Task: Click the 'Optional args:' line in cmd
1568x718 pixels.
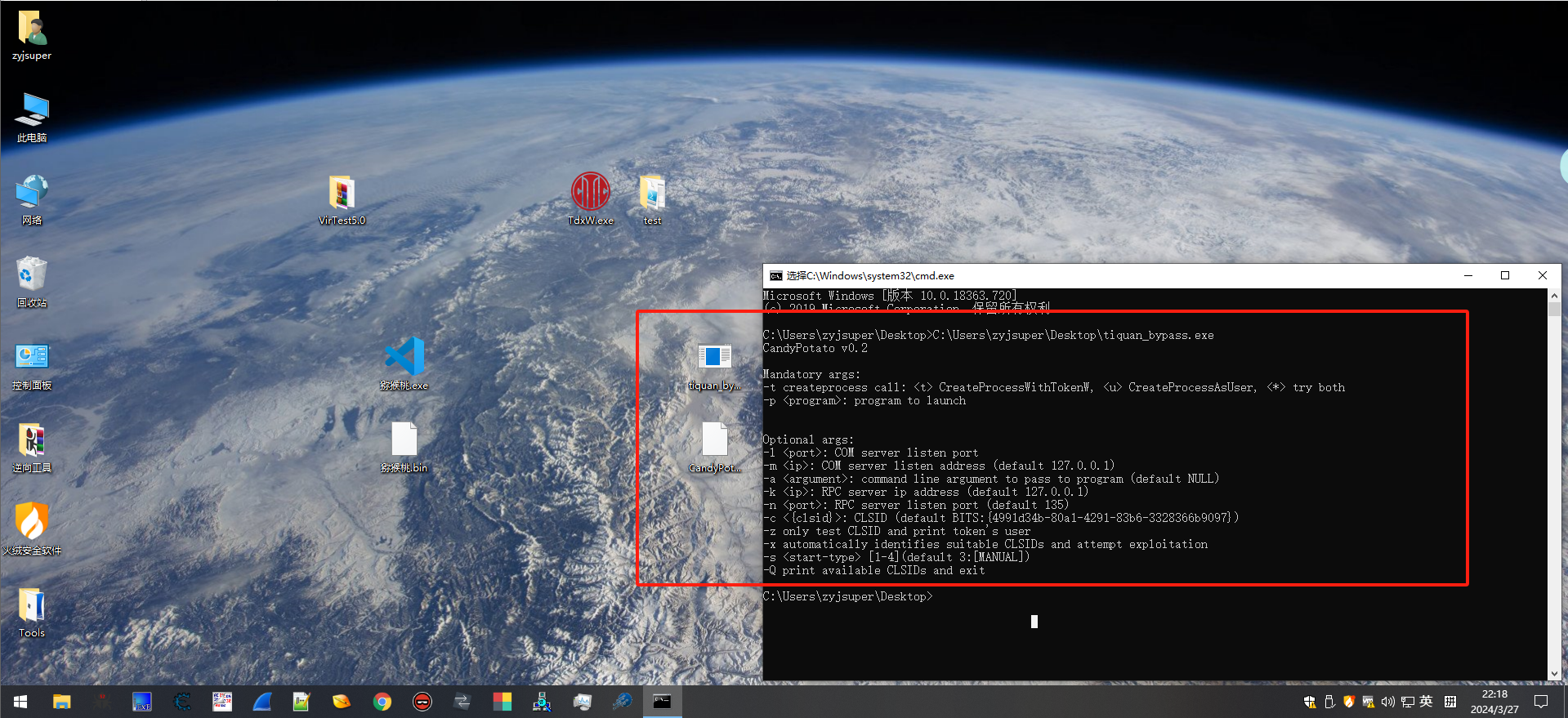Action: coord(808,440)
